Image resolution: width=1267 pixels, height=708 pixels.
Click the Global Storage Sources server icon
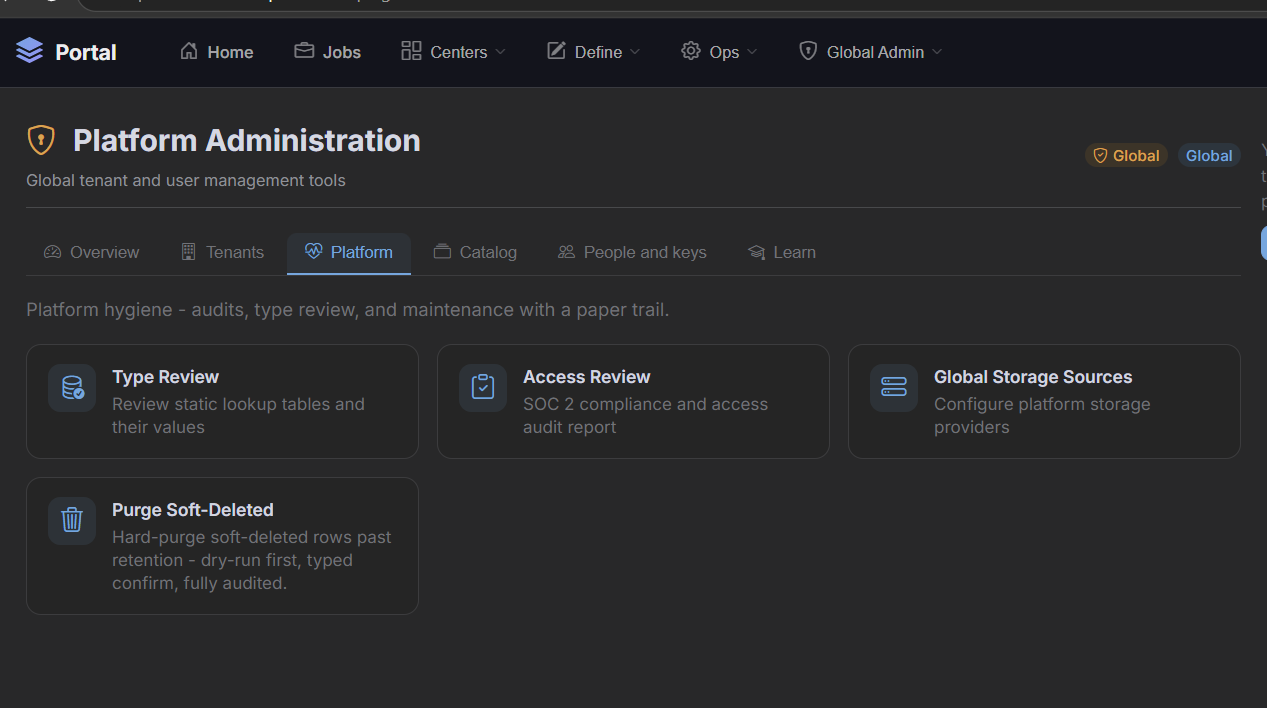[x=894, y=388]
